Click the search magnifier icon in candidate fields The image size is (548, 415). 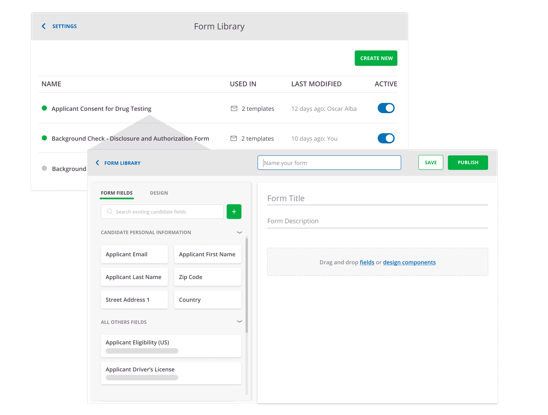(110, 212)
